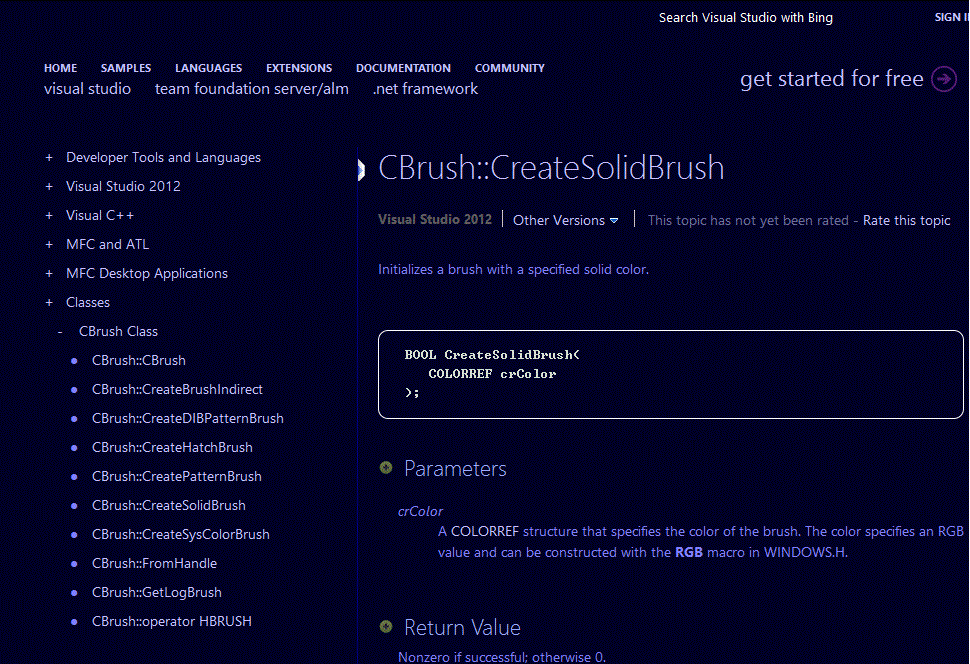Click the Developer Tools and Languages label
Image resolution: width=970 pixels, height=664 pixels.
[163, 158]
